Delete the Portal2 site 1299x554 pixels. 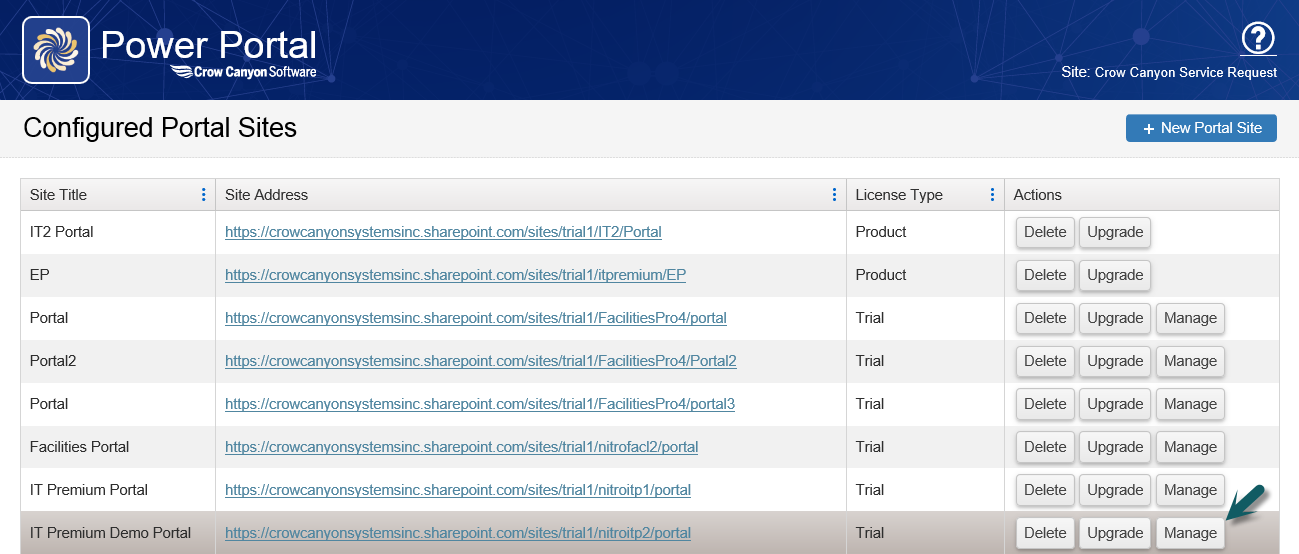(1045, 361)
